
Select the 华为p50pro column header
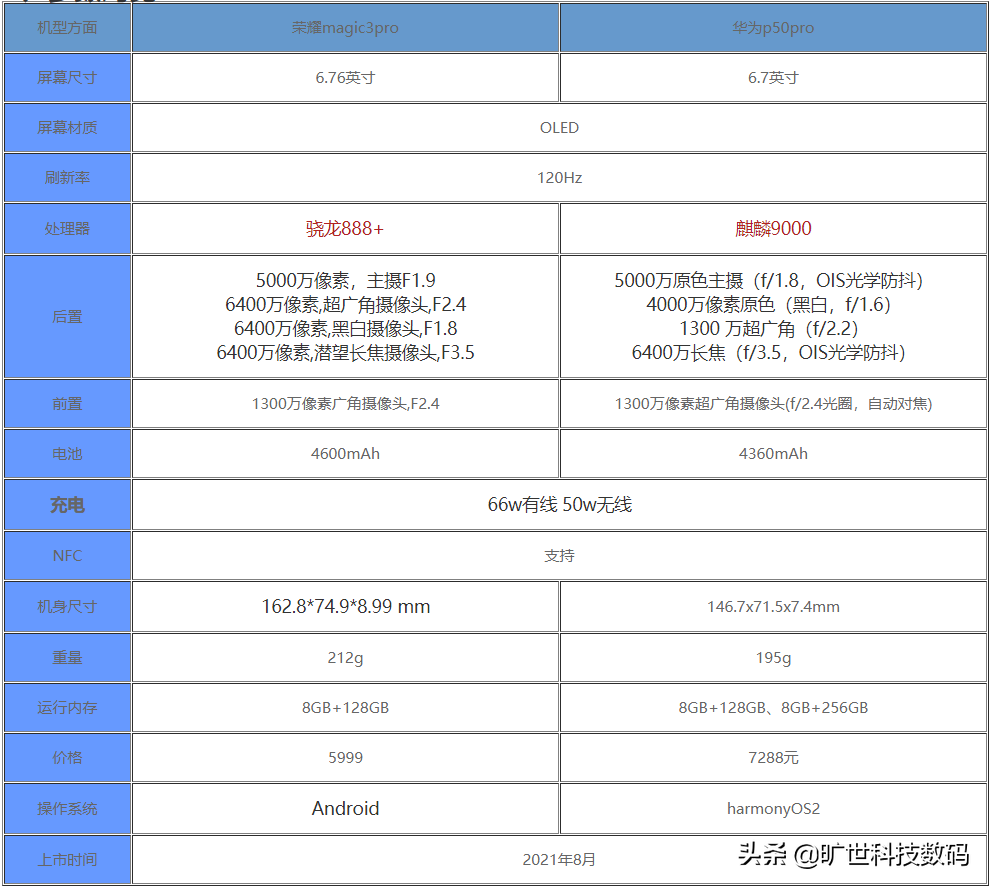point(773,28)
